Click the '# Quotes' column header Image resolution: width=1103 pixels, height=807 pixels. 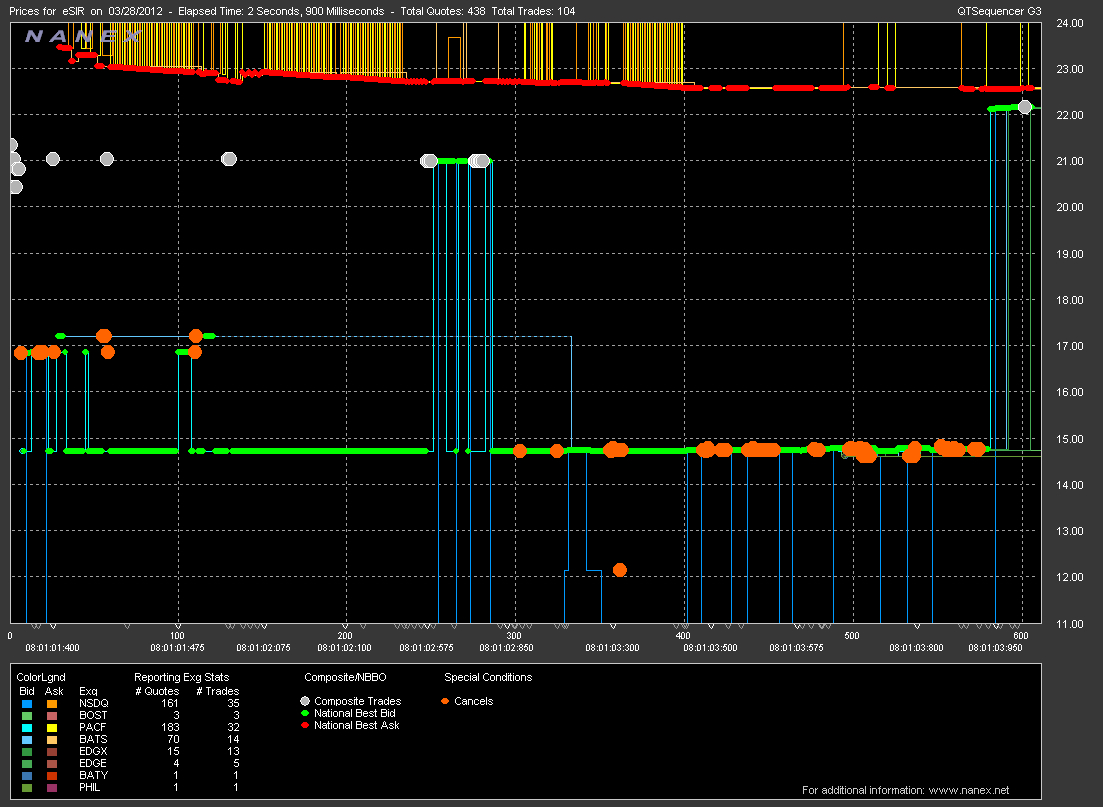click(157, 692)
